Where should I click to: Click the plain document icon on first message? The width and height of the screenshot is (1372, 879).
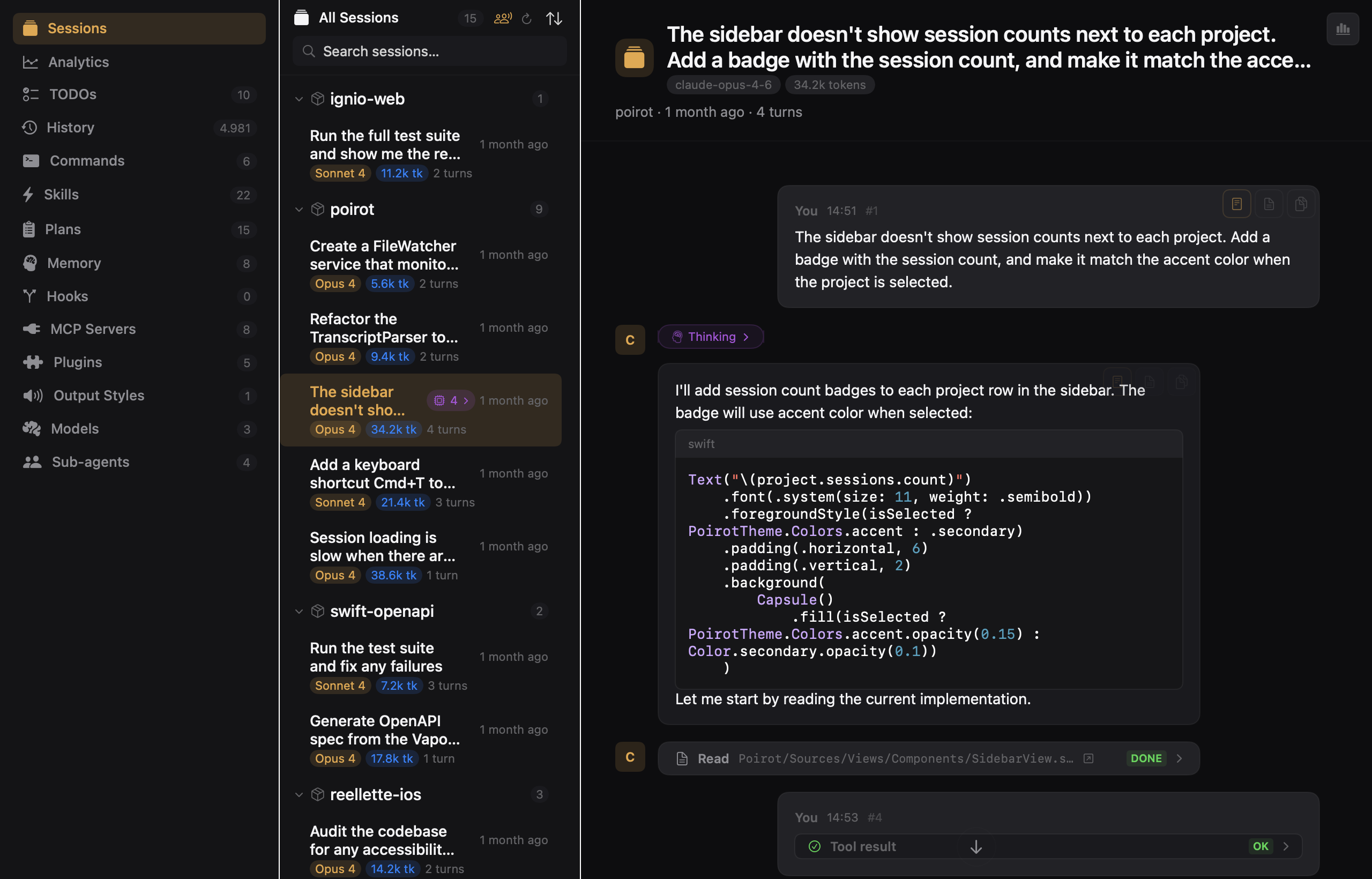point(1269,204)
